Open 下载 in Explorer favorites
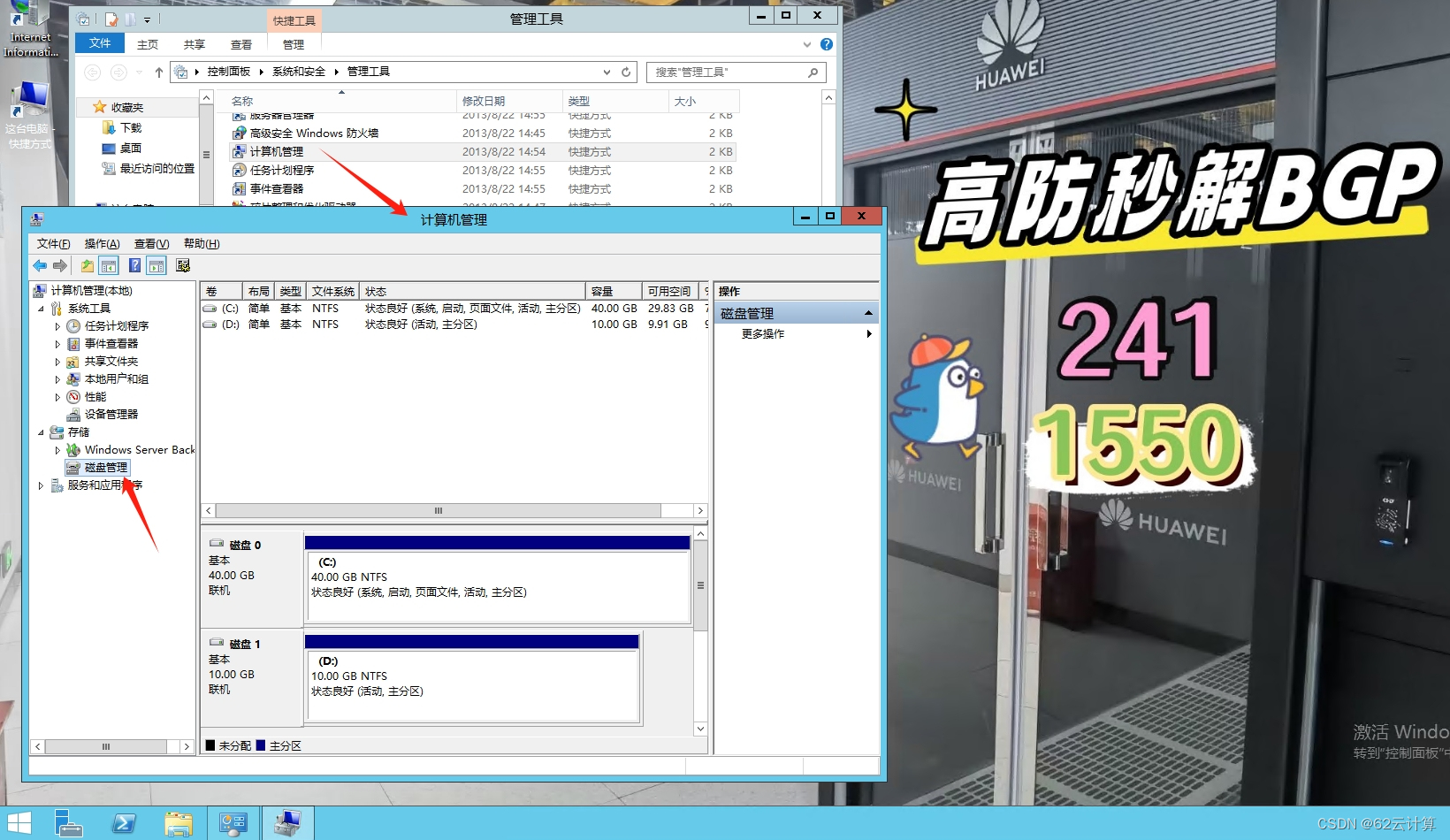 pos(131,127)
